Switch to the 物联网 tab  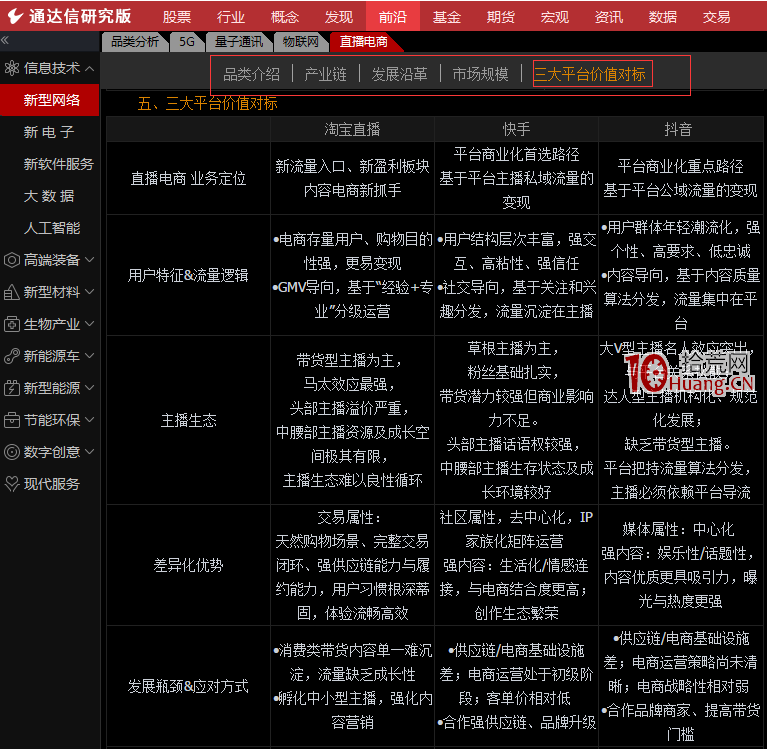coord(300,42)
